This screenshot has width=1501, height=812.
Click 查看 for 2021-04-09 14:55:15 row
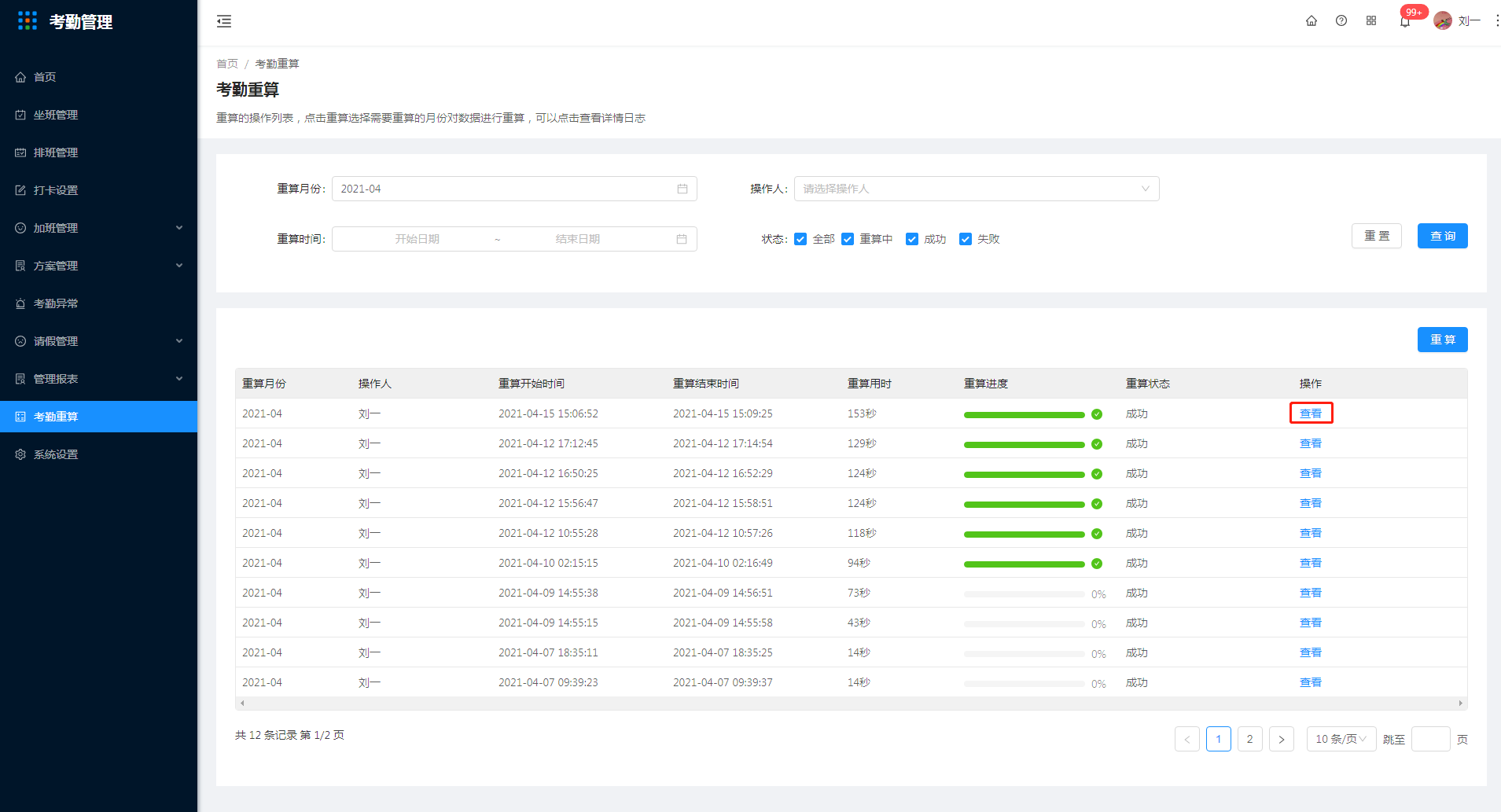(x=1311, y=623)
